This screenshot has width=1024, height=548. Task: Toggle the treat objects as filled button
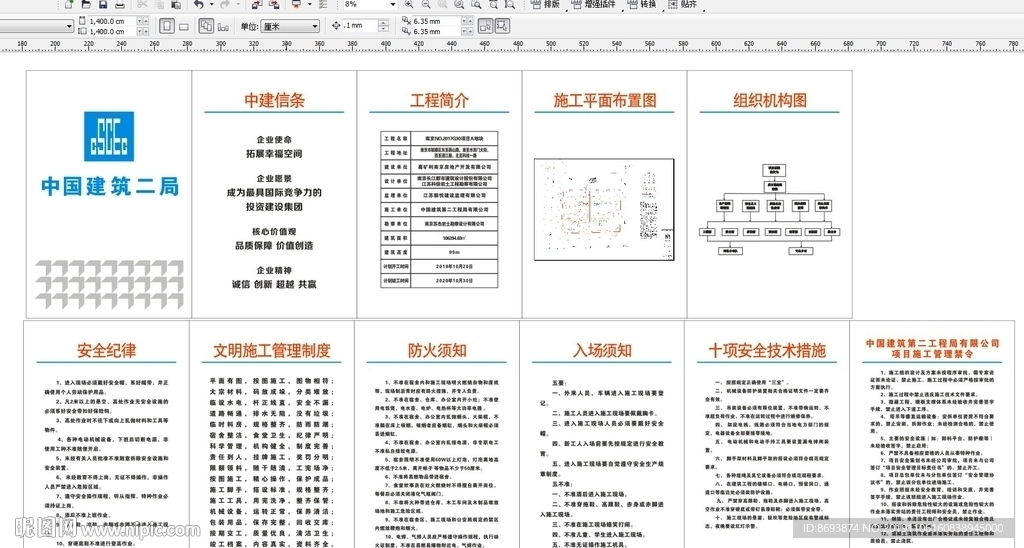[x=485, y=26]
